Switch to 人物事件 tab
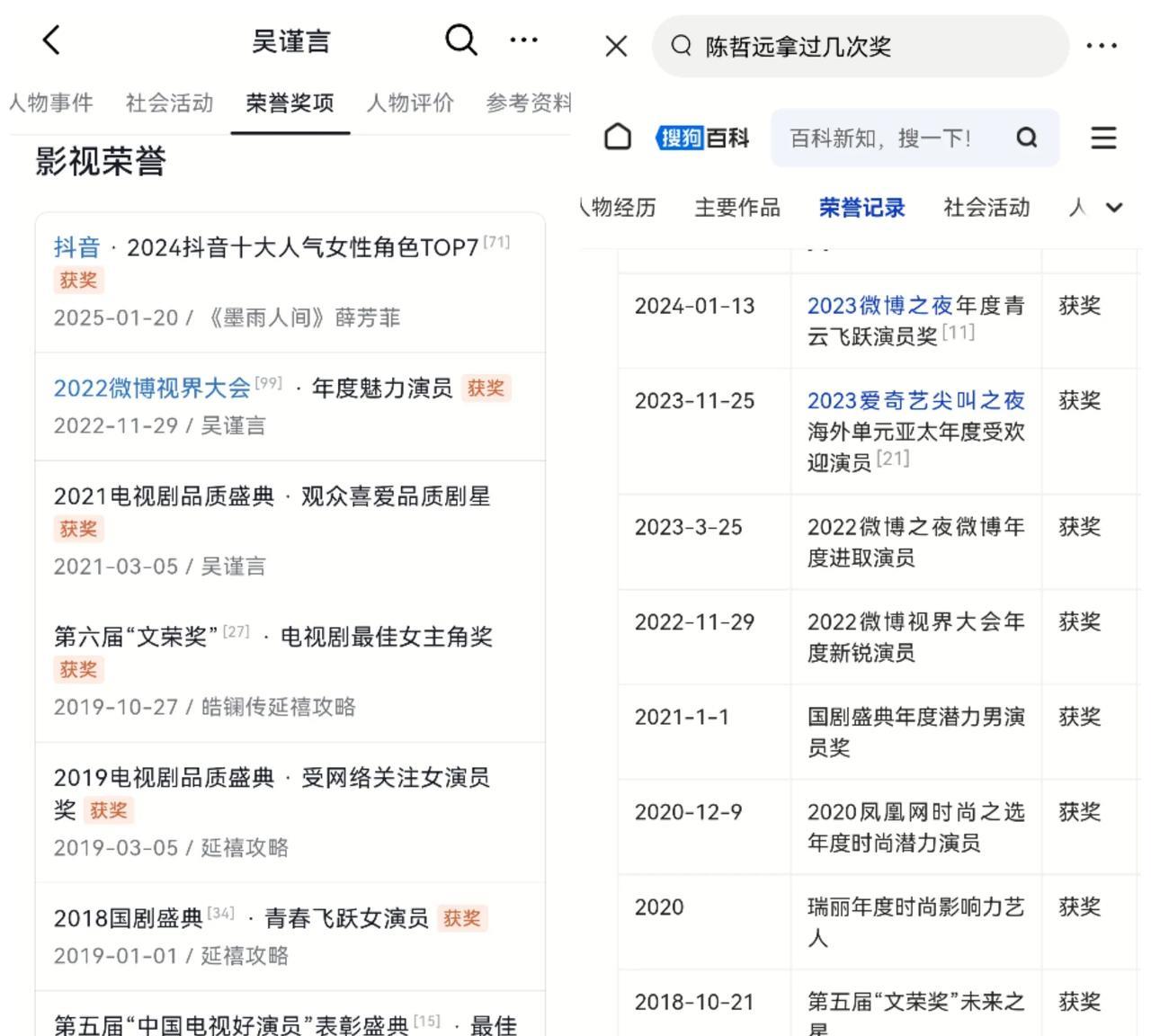 [50, 103]
